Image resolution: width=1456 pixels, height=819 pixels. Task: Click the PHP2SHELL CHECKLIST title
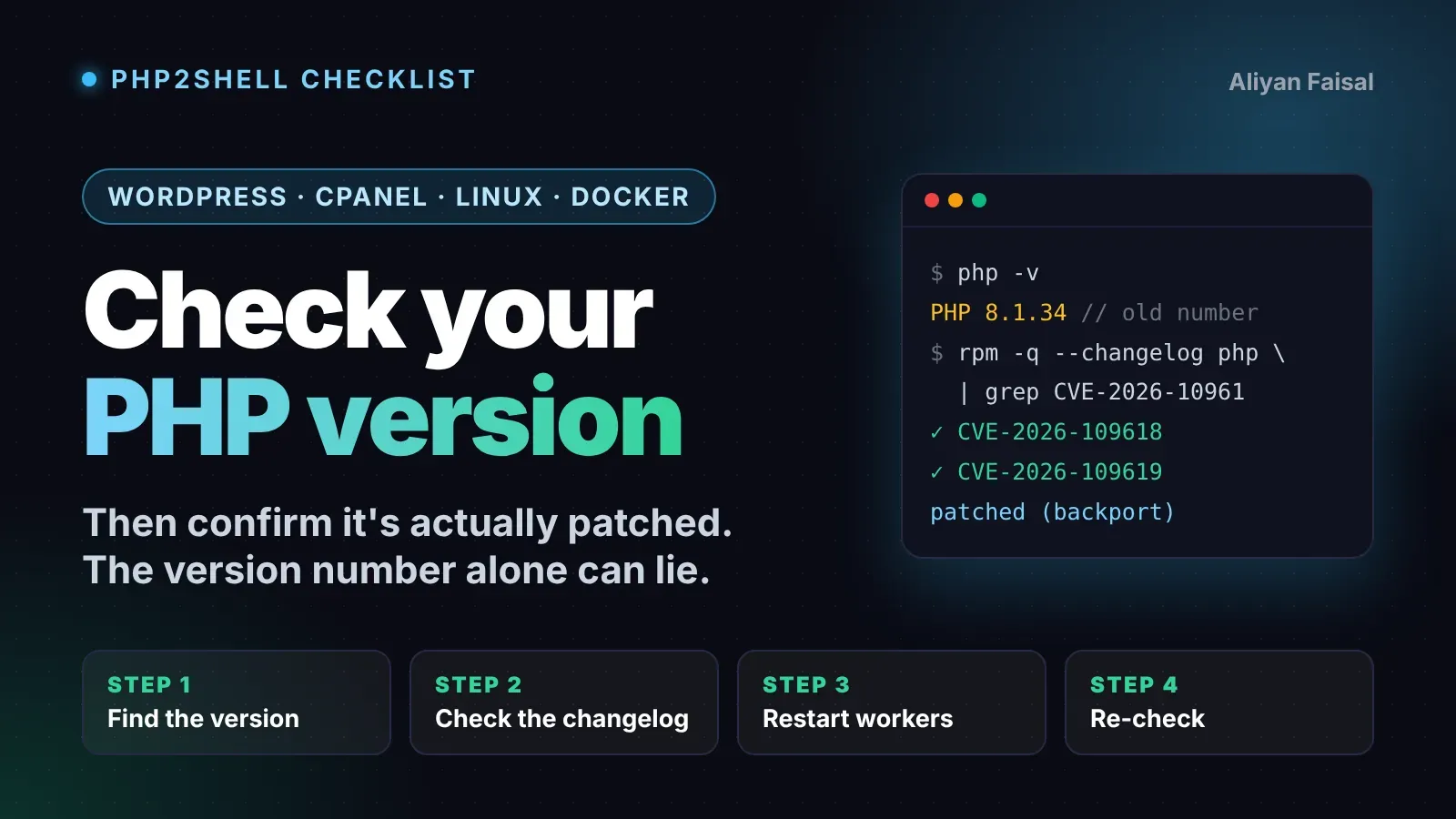point(293,79)
